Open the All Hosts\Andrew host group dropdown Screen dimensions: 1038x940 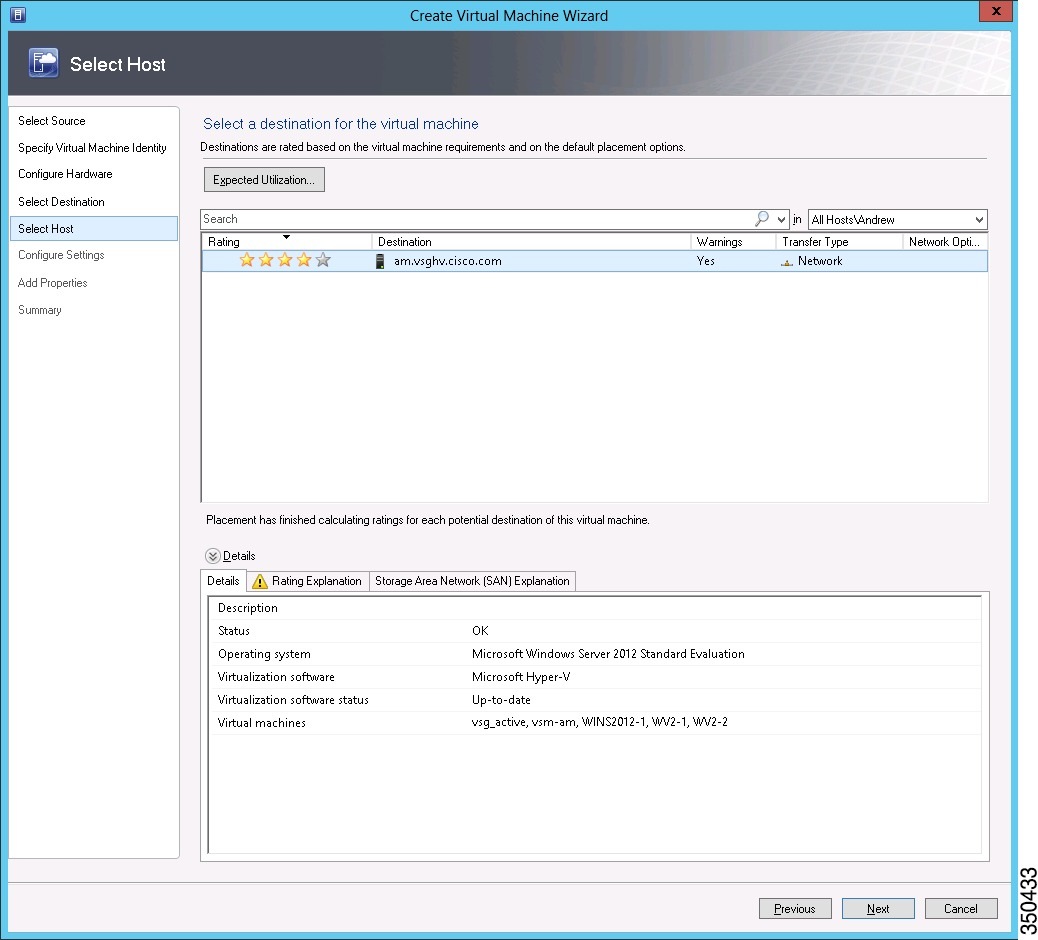[897, 220]
